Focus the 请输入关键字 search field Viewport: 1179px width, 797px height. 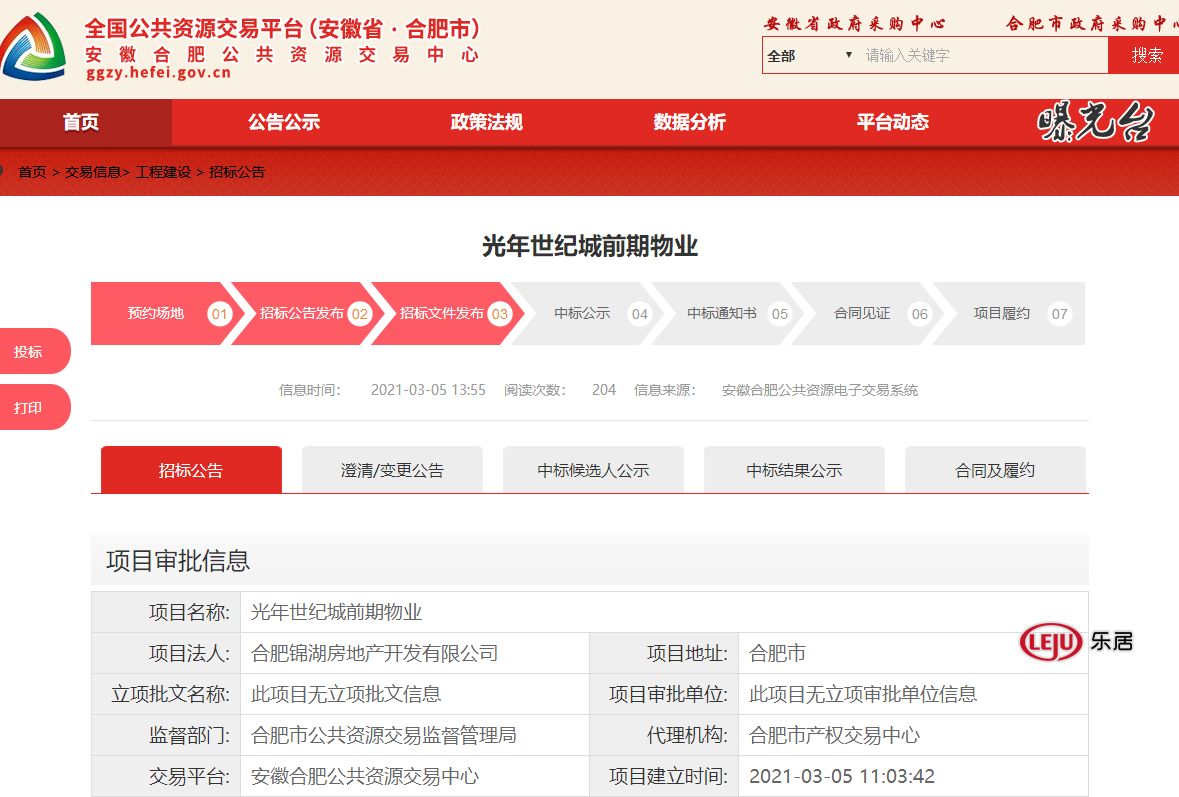(984, 56)
